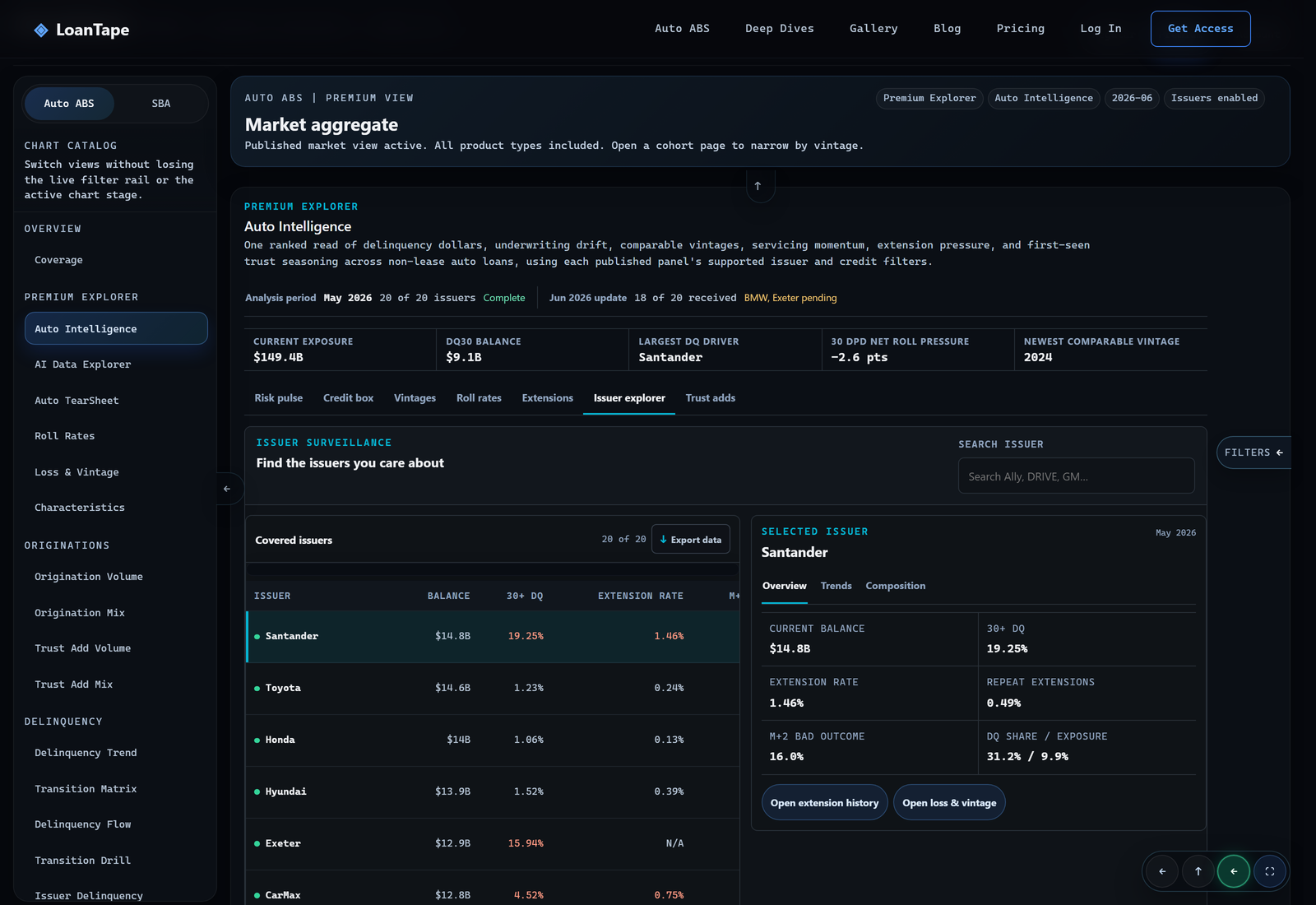The width and height of the screenshot is (1316, 905).
Task: Click Open extension history button
Action: coord(824,803)
